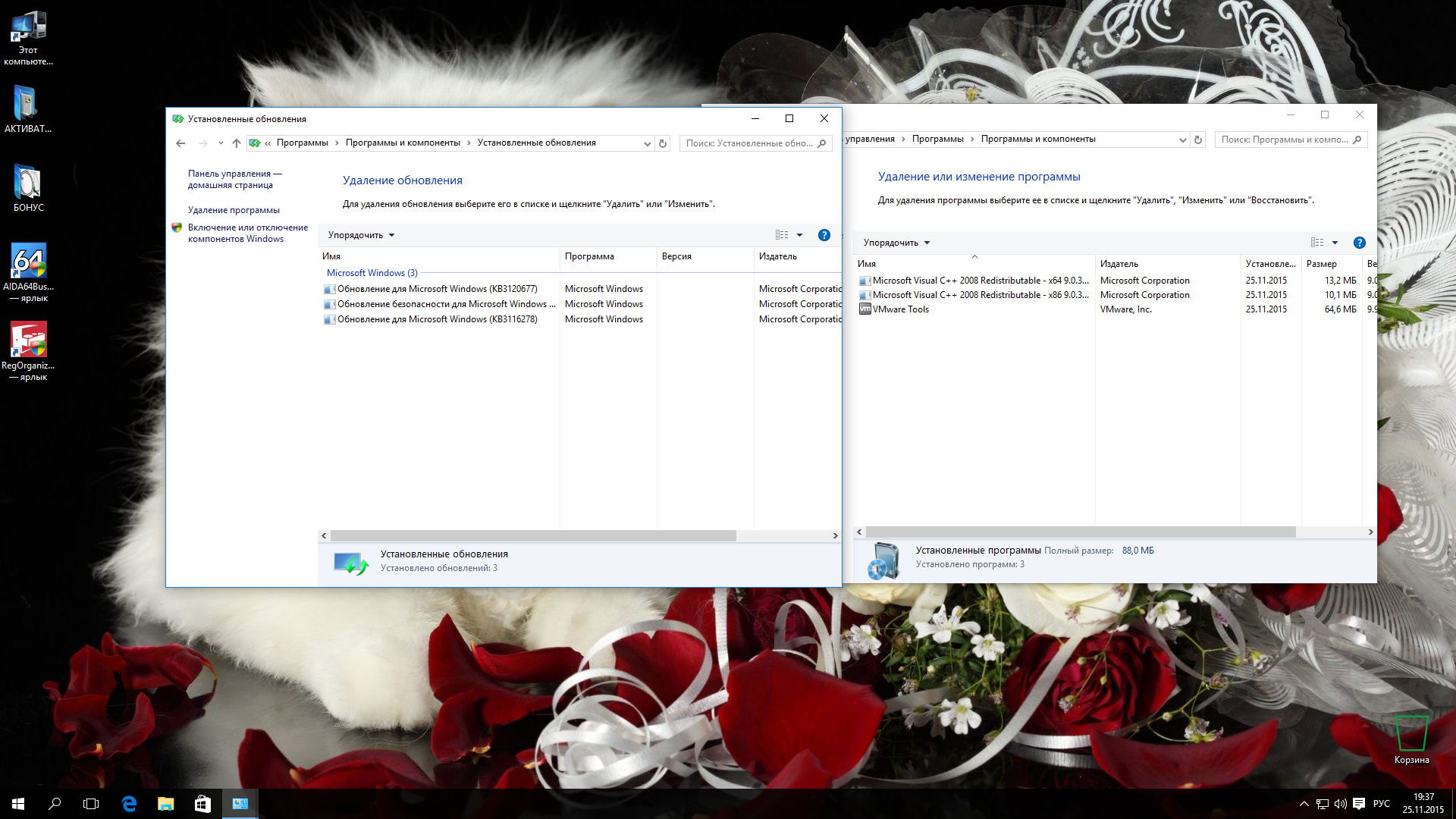Select update KB3120677 row

pos(582,289)
